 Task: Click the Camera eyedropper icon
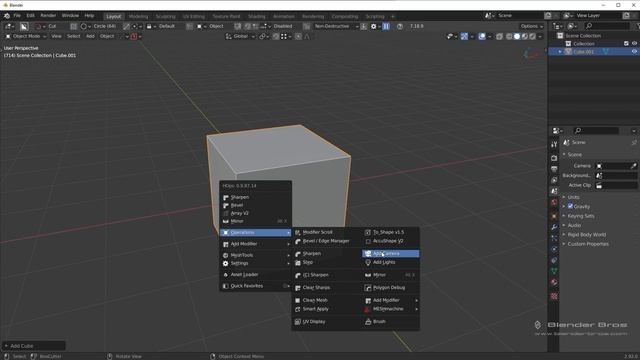tap(633, 166)
